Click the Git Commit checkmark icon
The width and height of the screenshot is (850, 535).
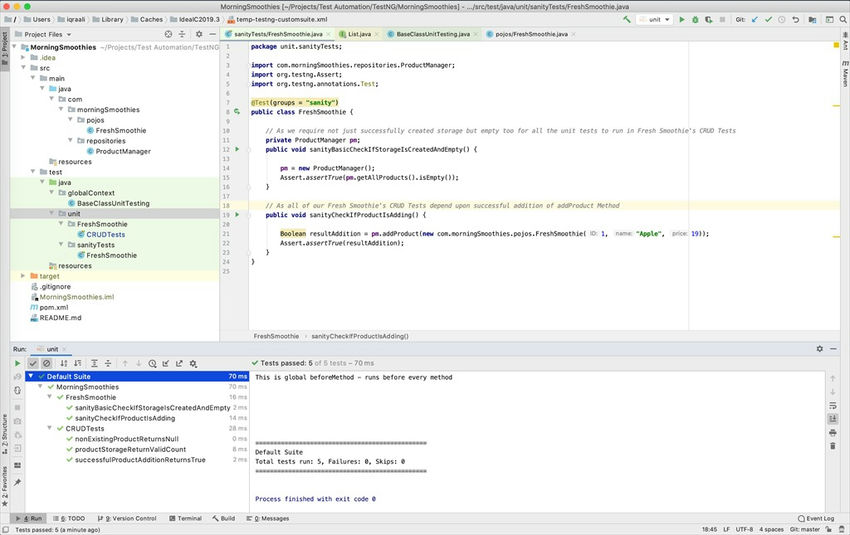pos(767,19)
